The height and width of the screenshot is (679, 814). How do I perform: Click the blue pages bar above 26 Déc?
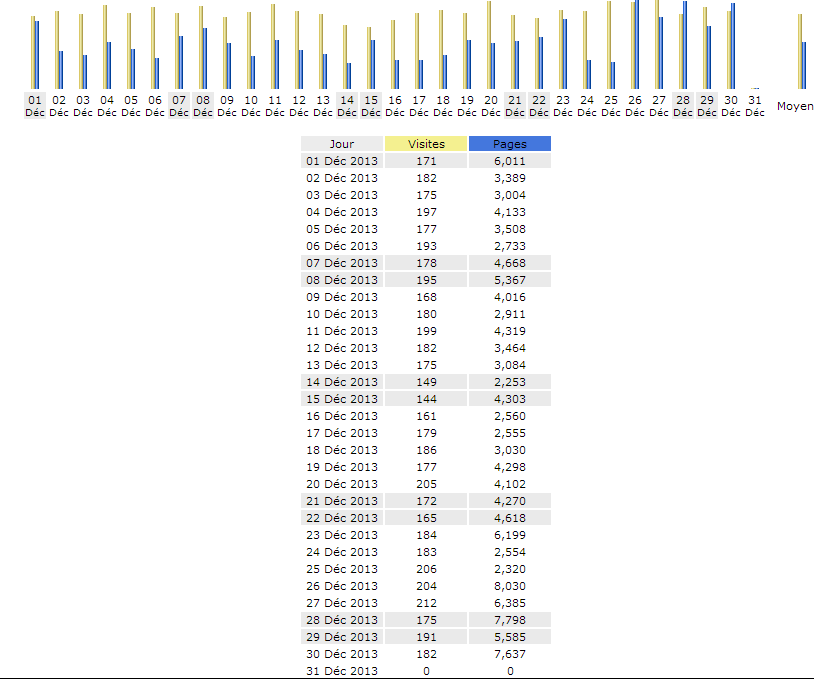pos(637,45)
